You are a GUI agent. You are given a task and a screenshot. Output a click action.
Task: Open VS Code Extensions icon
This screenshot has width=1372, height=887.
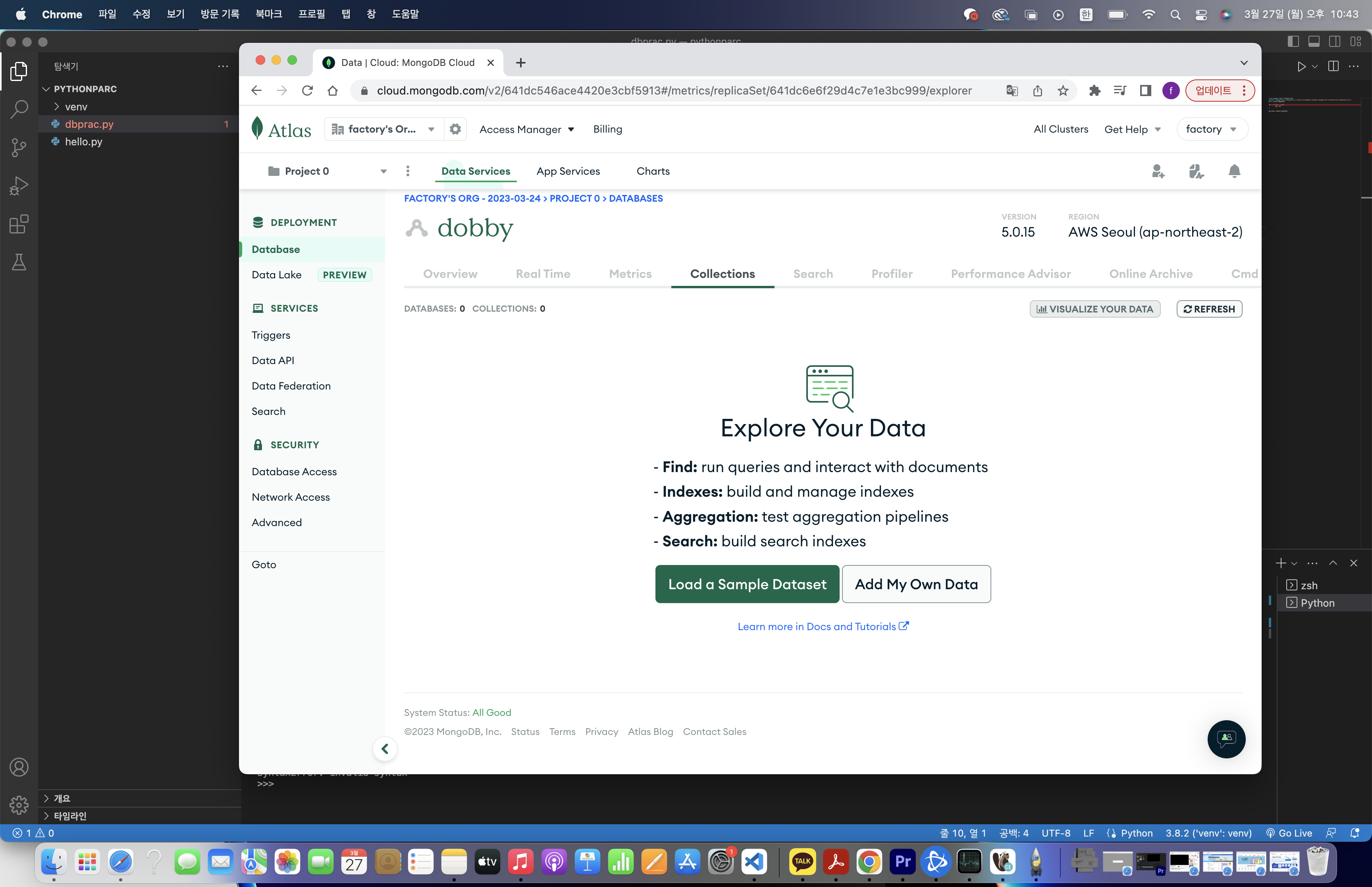[x=19, y=224]
